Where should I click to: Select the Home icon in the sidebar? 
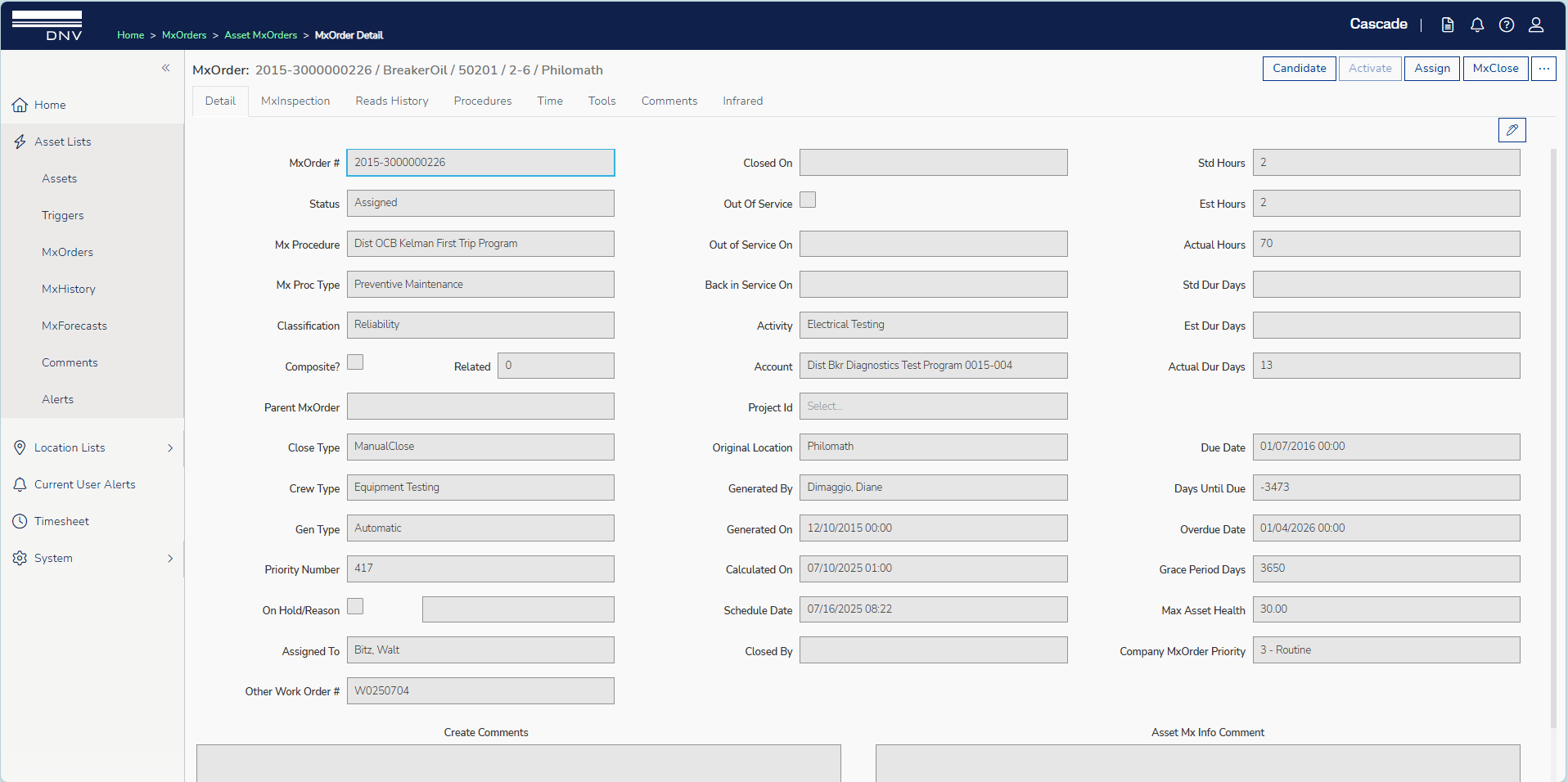click(20, 105)
